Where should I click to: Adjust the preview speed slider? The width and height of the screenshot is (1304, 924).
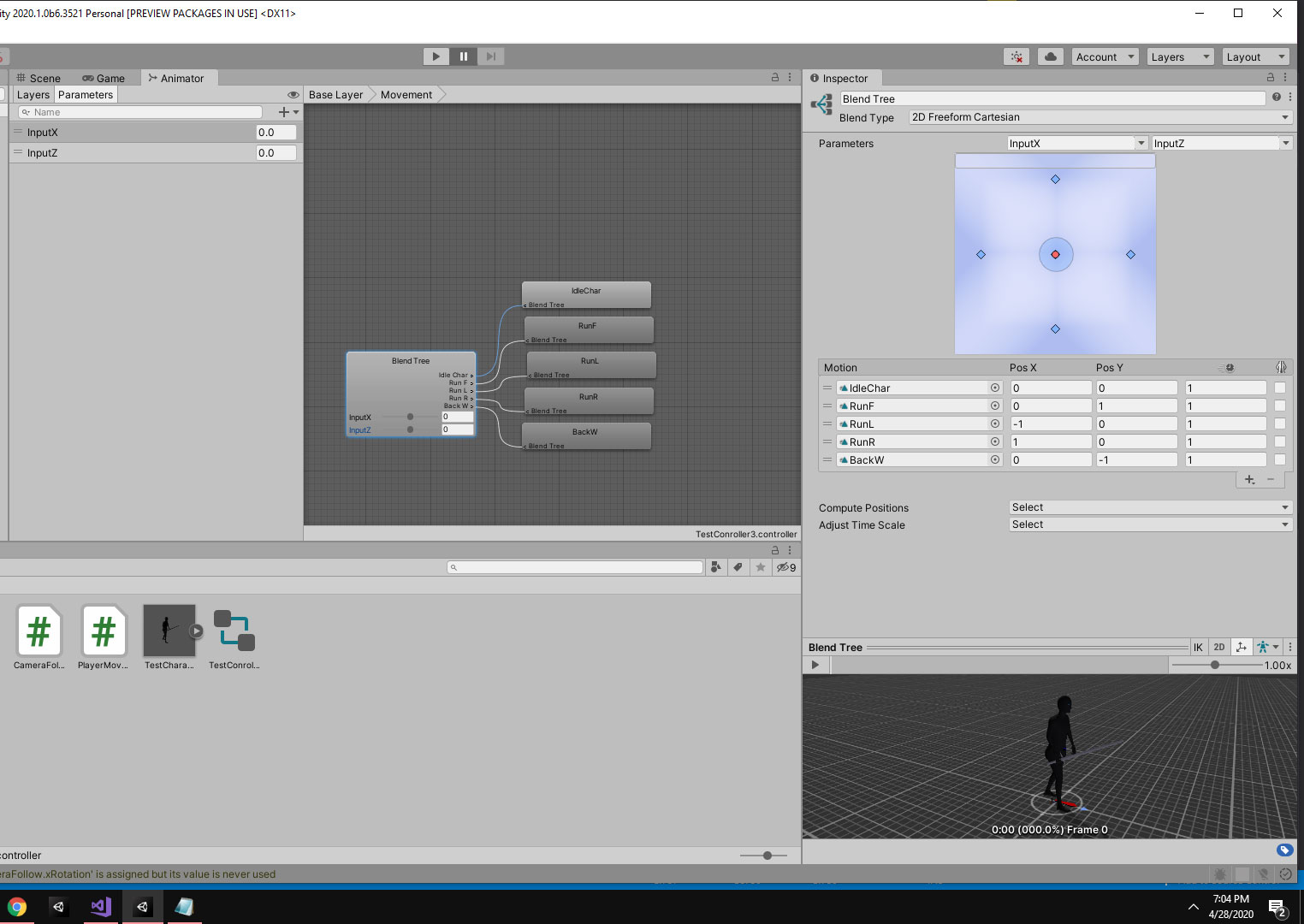pos(1215,666)
